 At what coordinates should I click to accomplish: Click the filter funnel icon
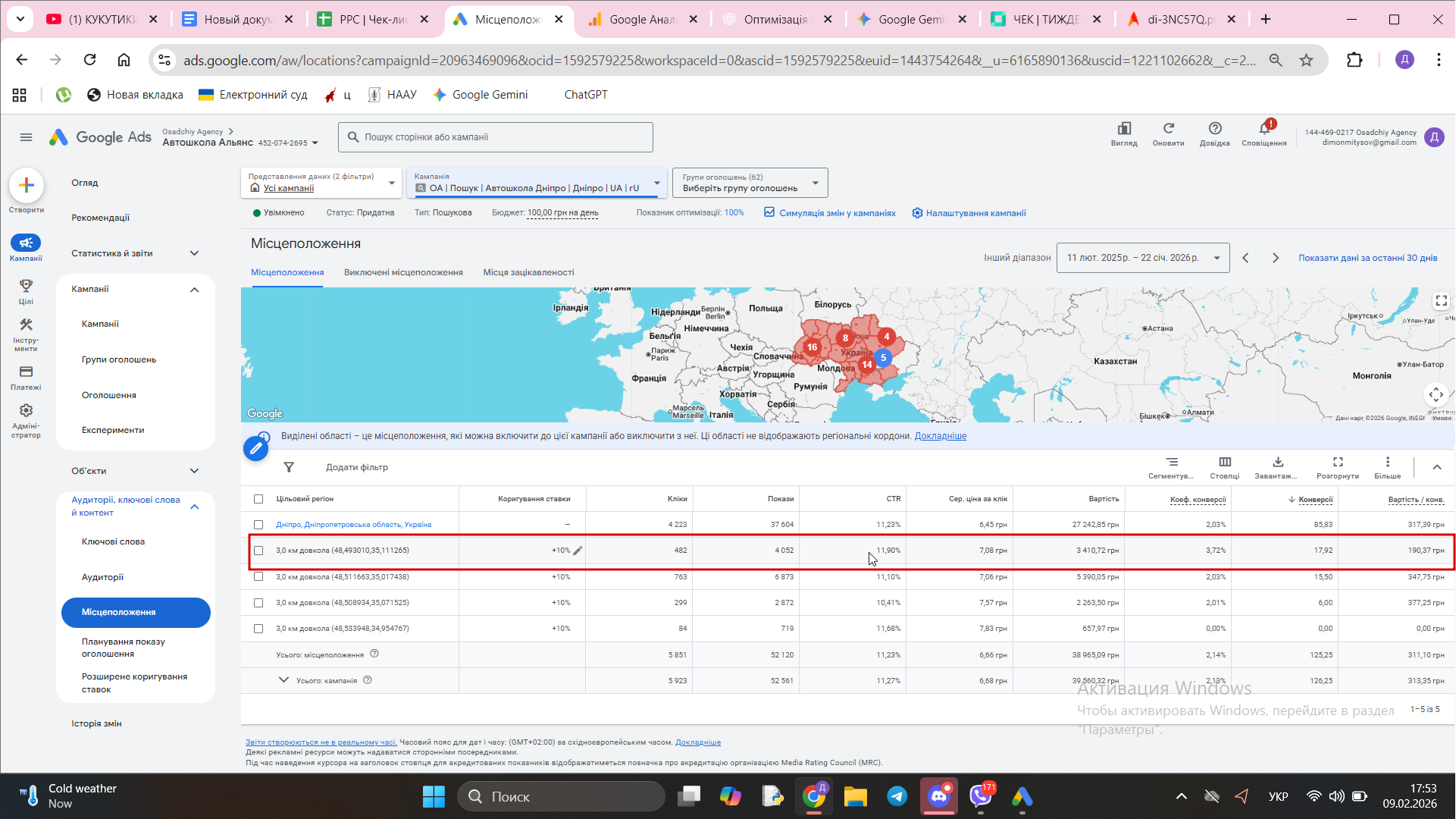click(289, 467)
